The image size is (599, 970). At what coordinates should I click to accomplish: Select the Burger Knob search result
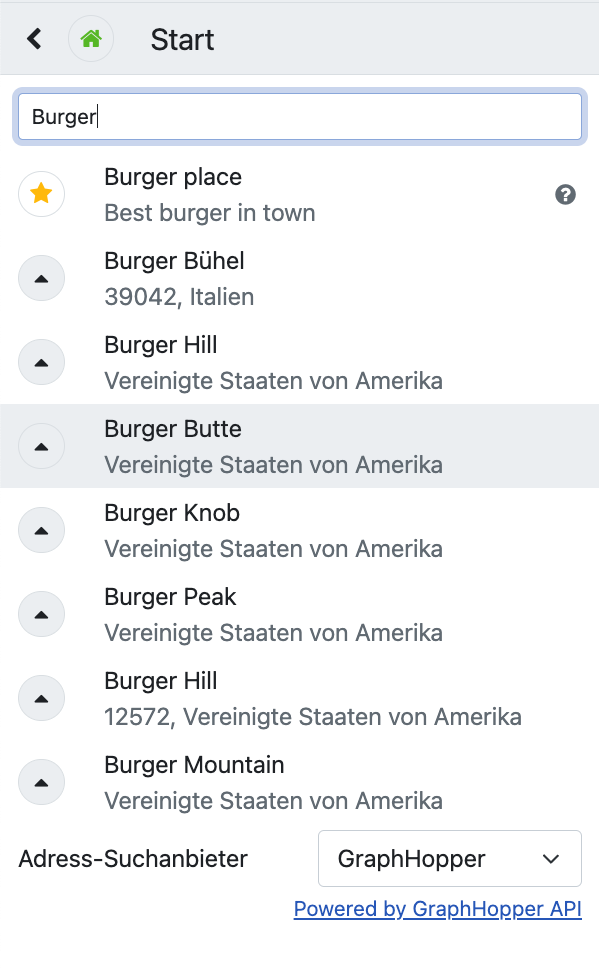pyautogui.click(x=300, y=530)
